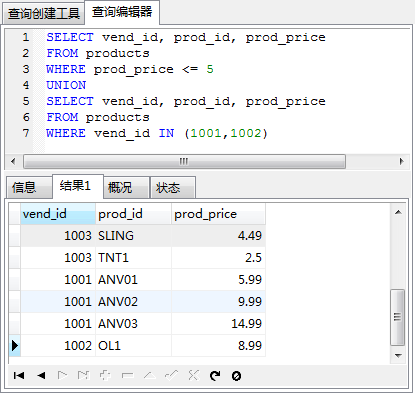Select the TNT1 cell
415x394 pixels.
(x=133, y=258)
